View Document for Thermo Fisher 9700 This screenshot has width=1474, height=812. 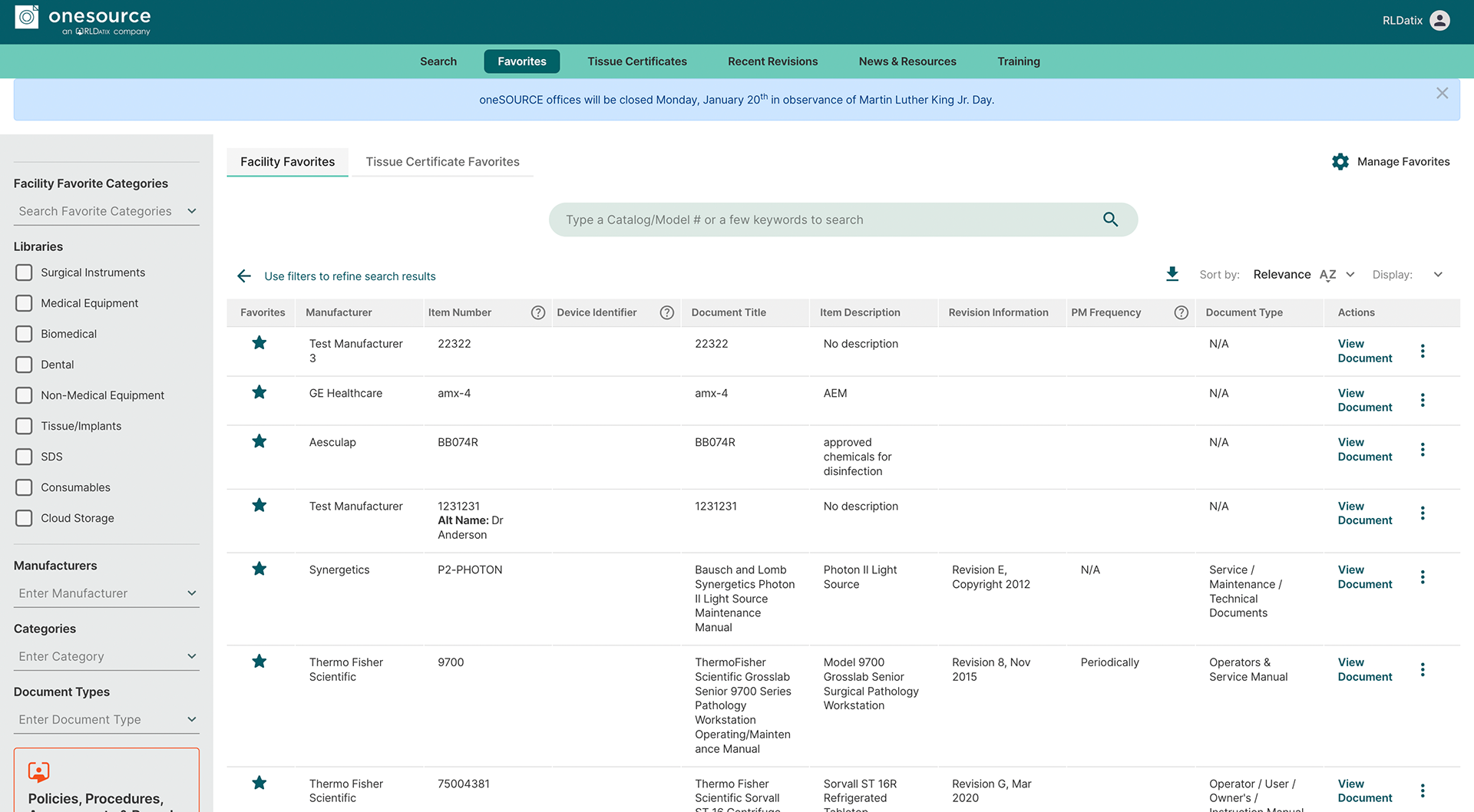point(1365,669)
